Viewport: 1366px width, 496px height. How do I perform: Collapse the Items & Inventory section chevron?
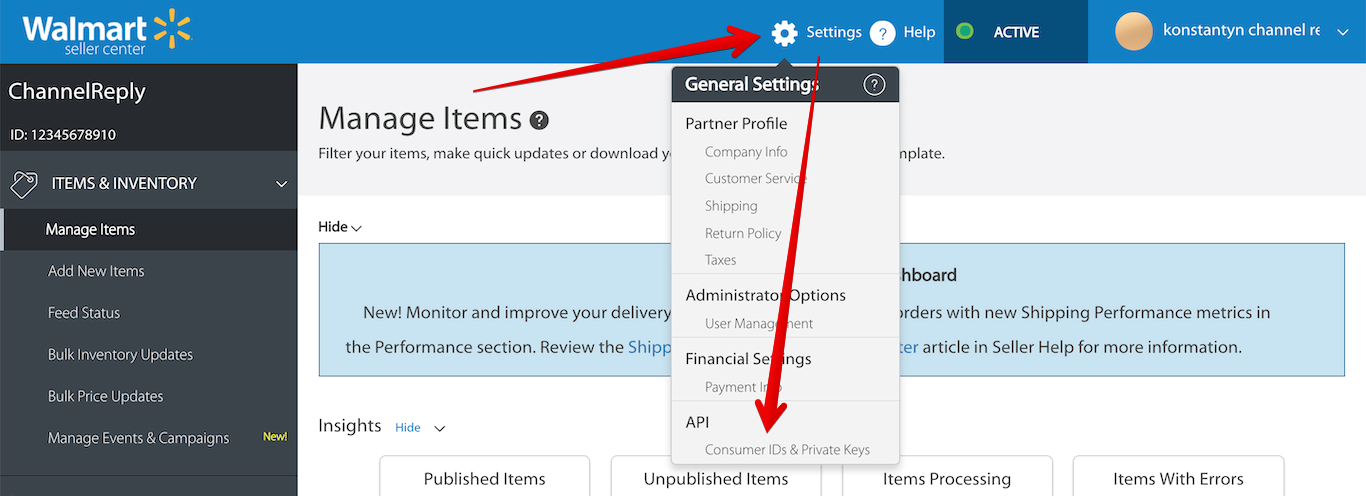[281, 184]
